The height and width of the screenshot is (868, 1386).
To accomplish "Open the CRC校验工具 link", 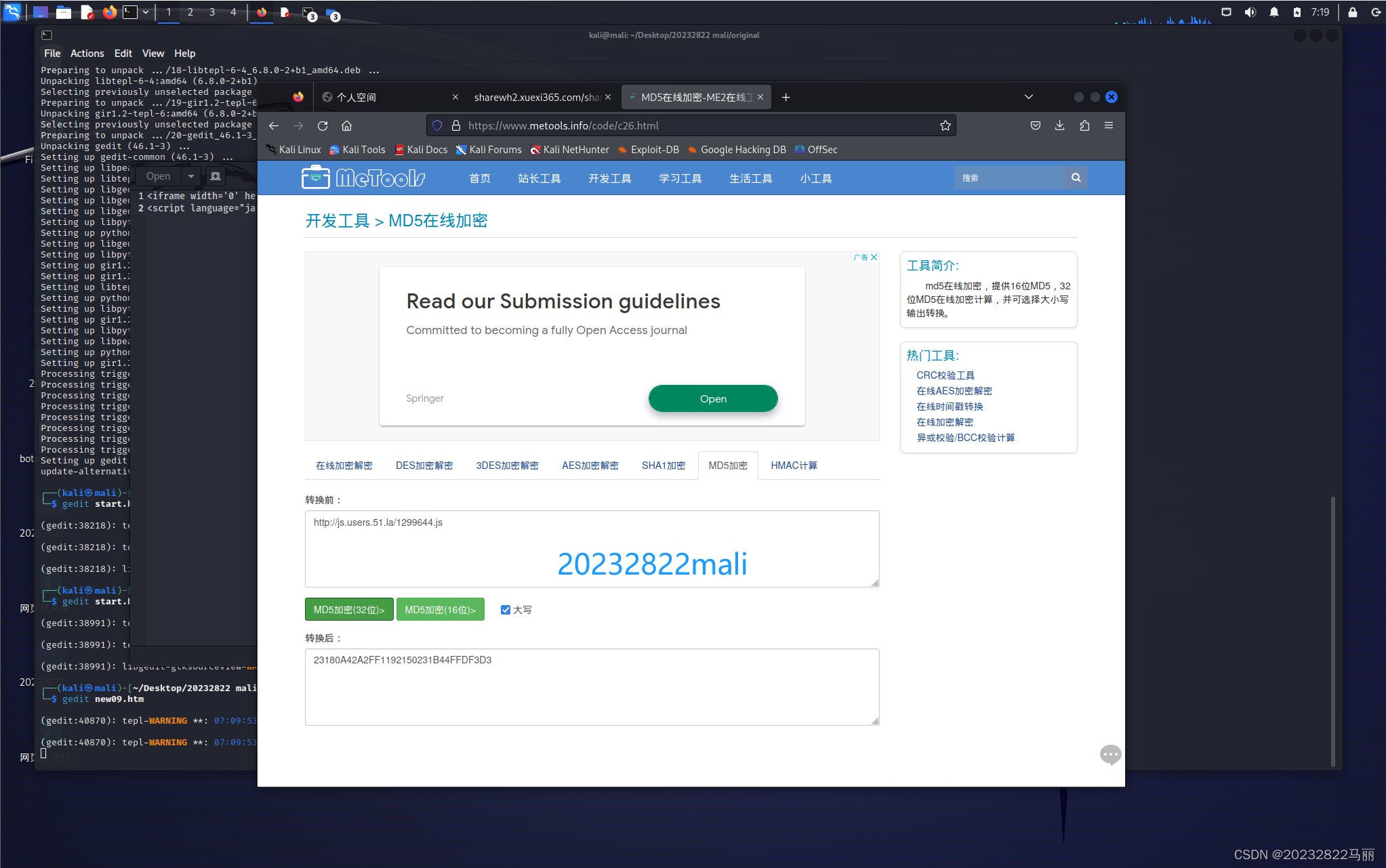I will point(945,375).
